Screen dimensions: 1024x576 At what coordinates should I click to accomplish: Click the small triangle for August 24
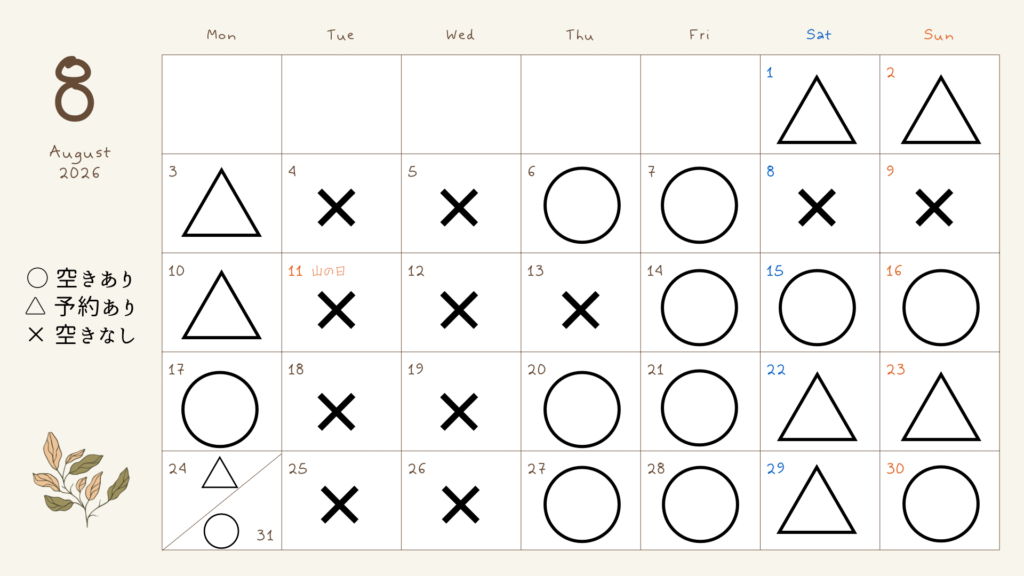click(219, 473)
